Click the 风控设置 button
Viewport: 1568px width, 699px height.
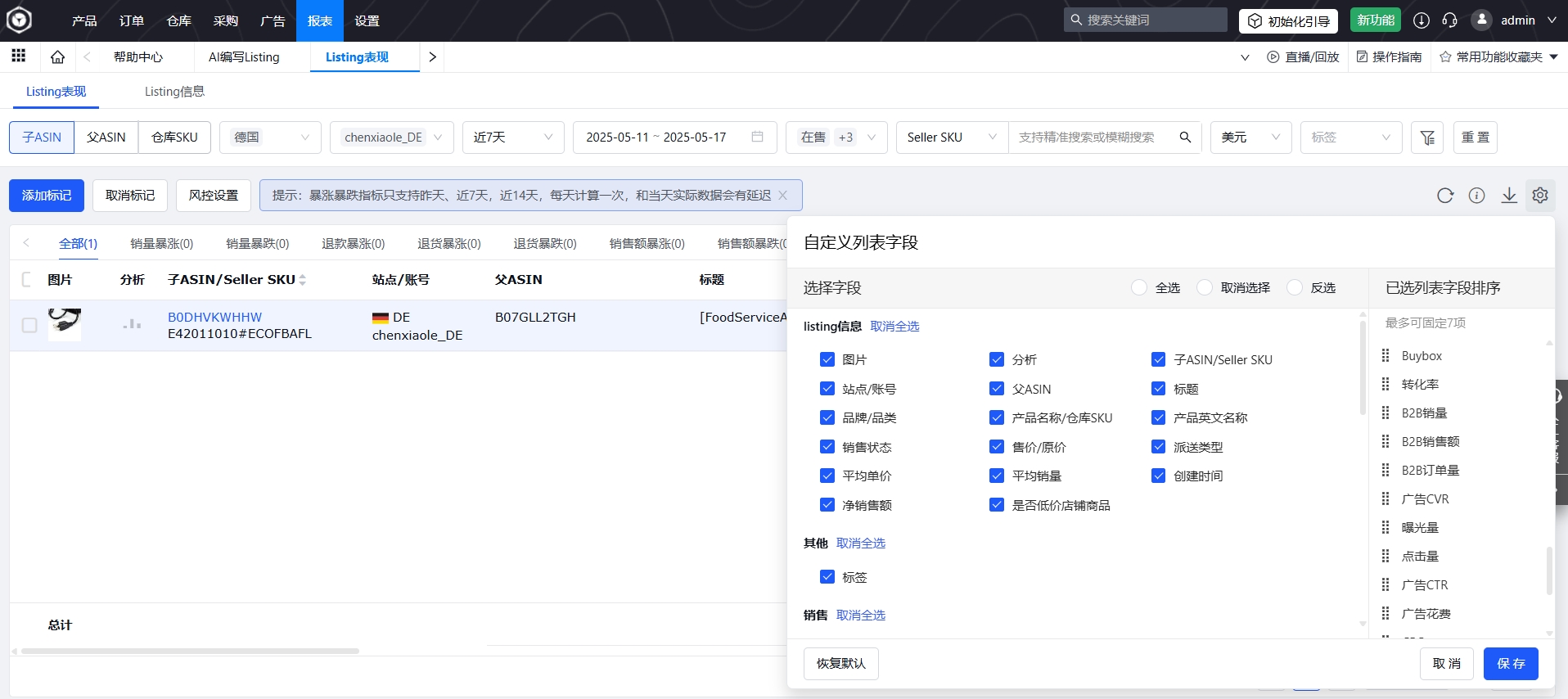214,196
